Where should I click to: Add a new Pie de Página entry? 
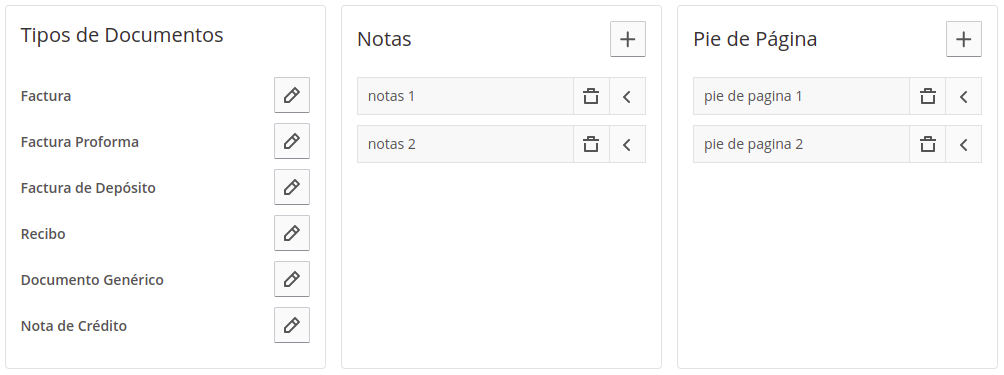coord(964,39)
